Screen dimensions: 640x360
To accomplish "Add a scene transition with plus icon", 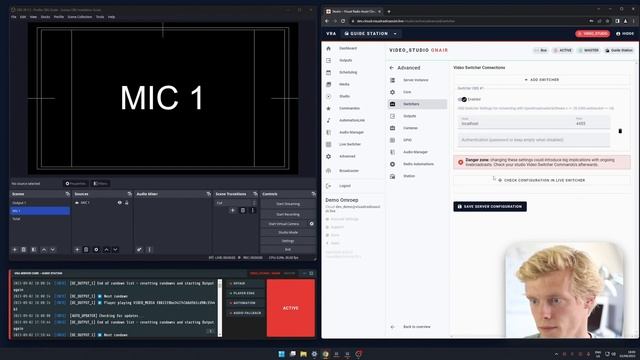I will click(x=233, y=210).
